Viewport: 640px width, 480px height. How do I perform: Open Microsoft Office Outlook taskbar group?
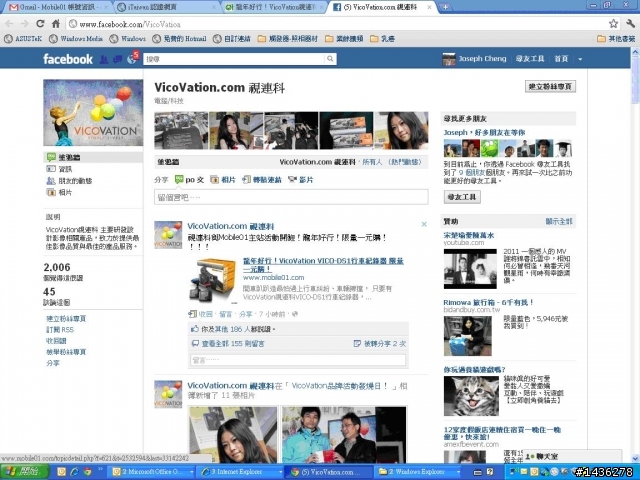click(151, 472)
